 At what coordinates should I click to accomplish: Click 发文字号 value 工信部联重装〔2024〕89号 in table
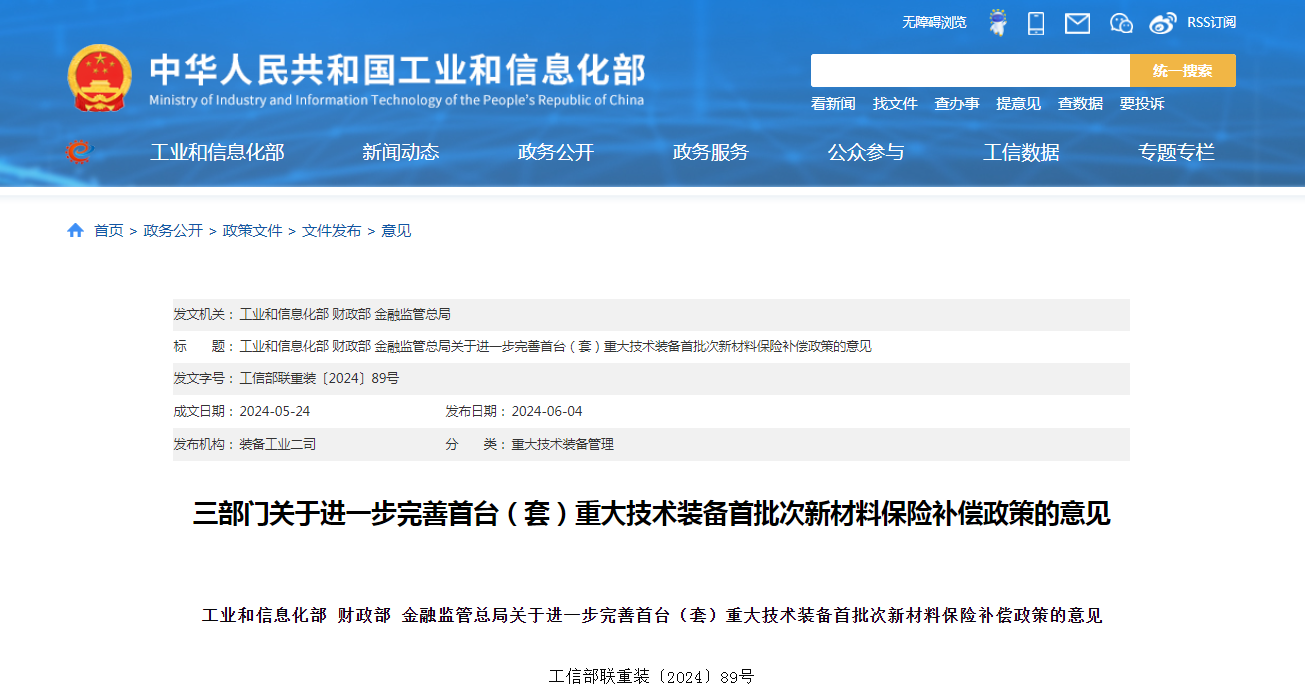click(x=319, y=379)
